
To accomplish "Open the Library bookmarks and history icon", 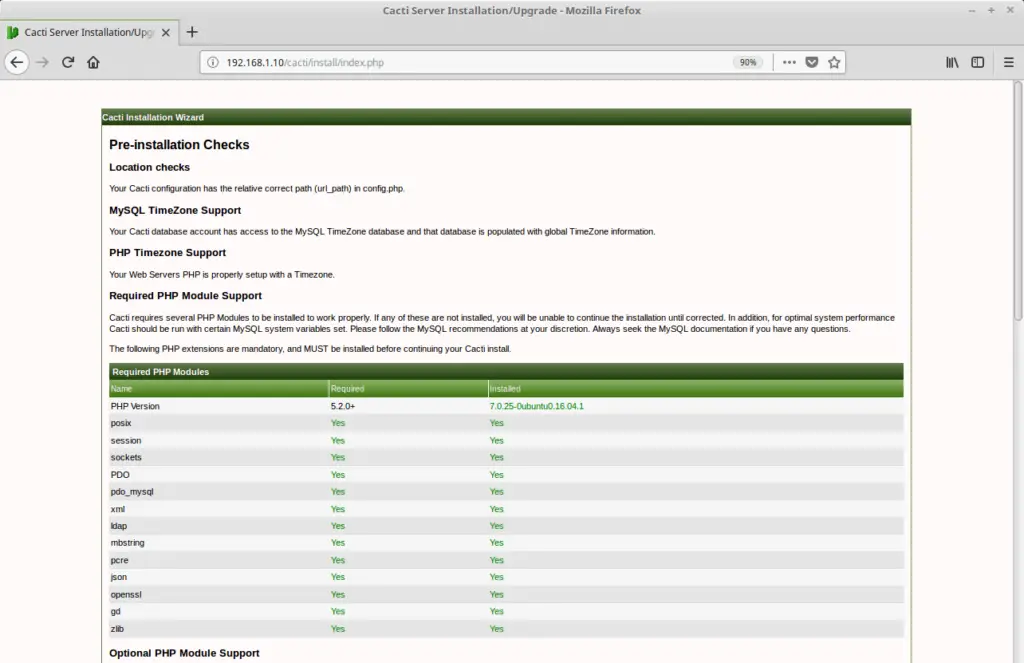I will coord(952,63).
